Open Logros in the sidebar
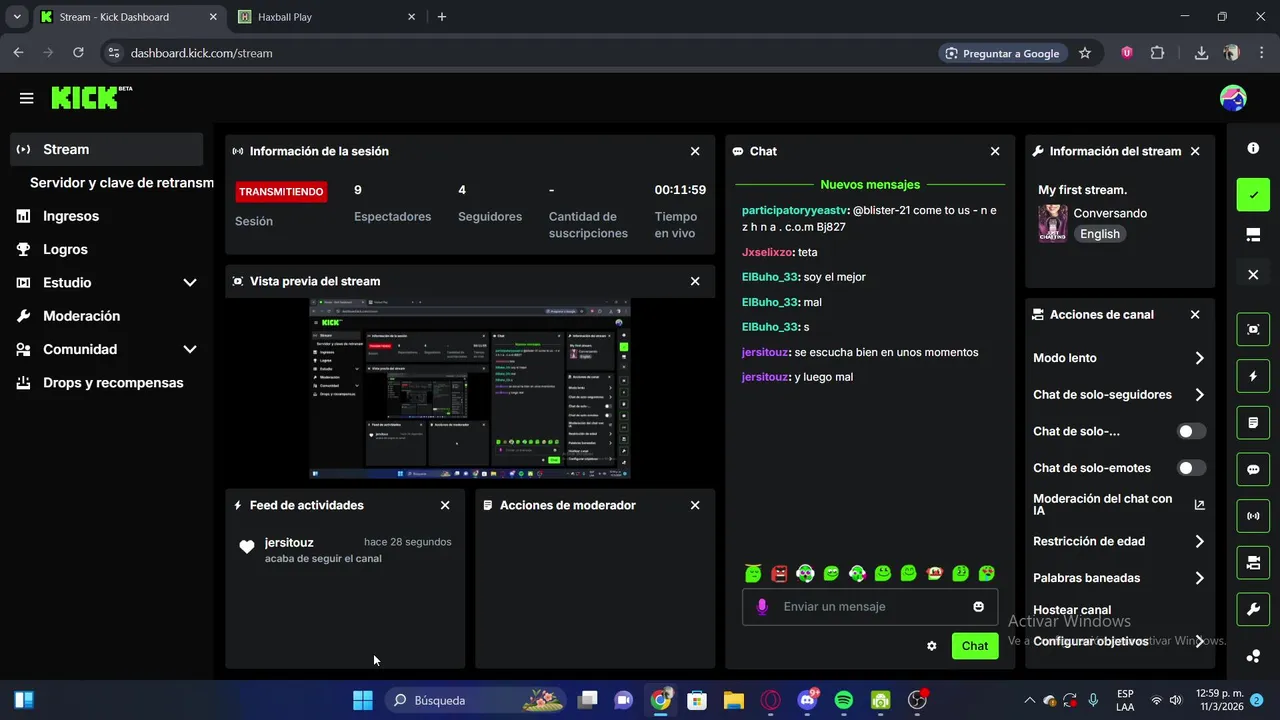 (65, 249)
